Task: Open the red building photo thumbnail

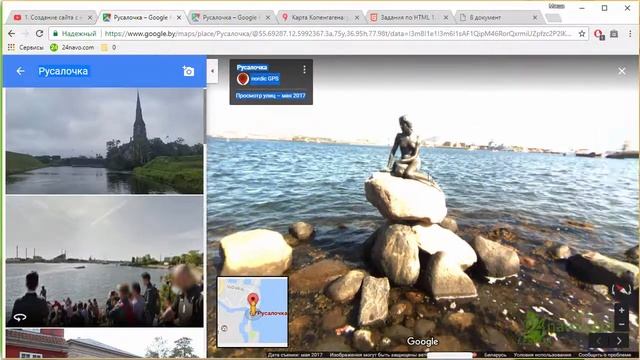Action: [x=104, y=343]
